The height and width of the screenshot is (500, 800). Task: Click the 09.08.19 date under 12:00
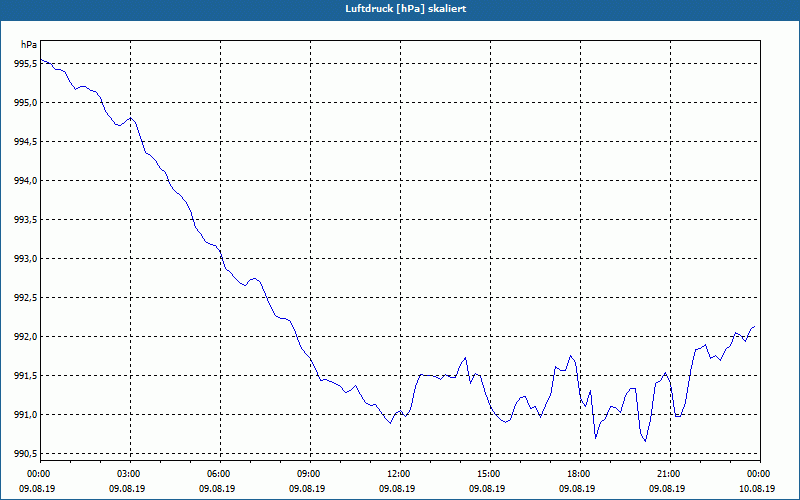396,488
